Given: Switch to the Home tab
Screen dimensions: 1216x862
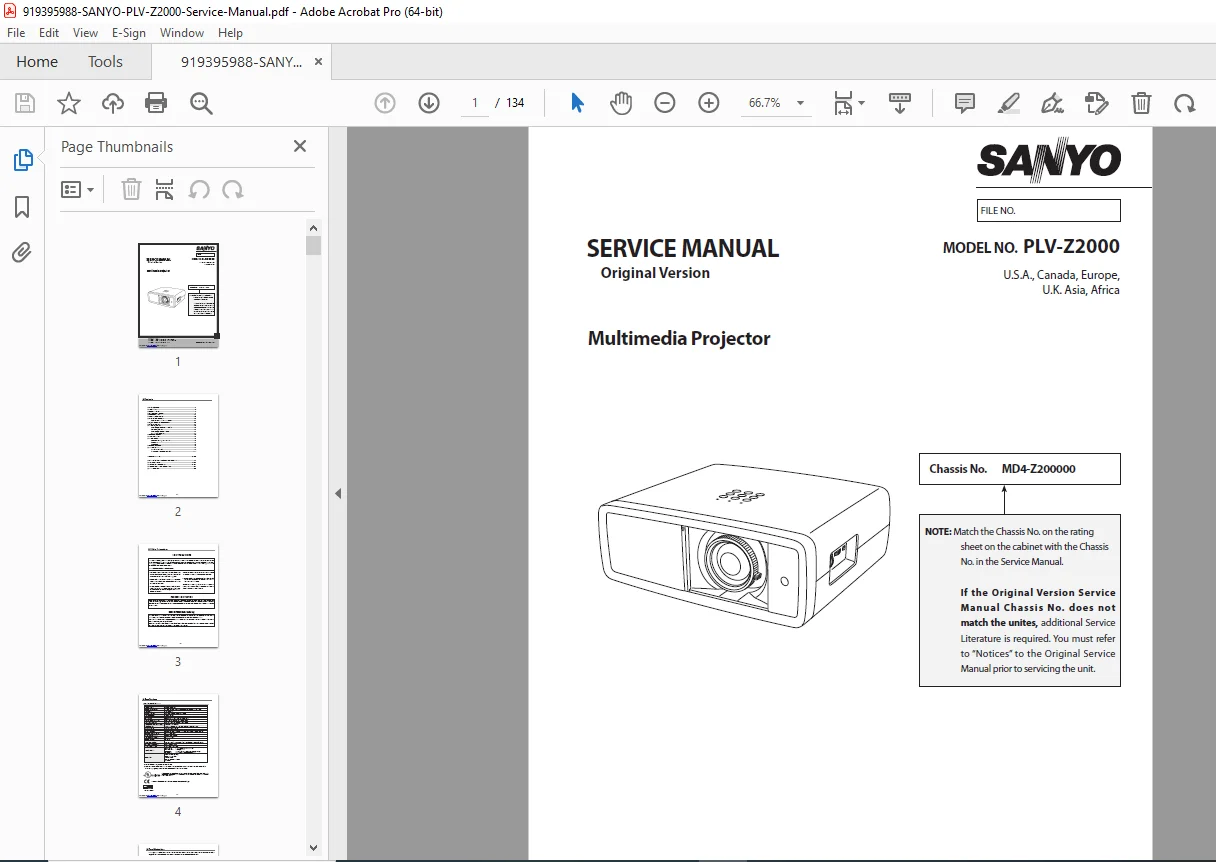Looking at the screenshot, I should click(x=37, y=61).
